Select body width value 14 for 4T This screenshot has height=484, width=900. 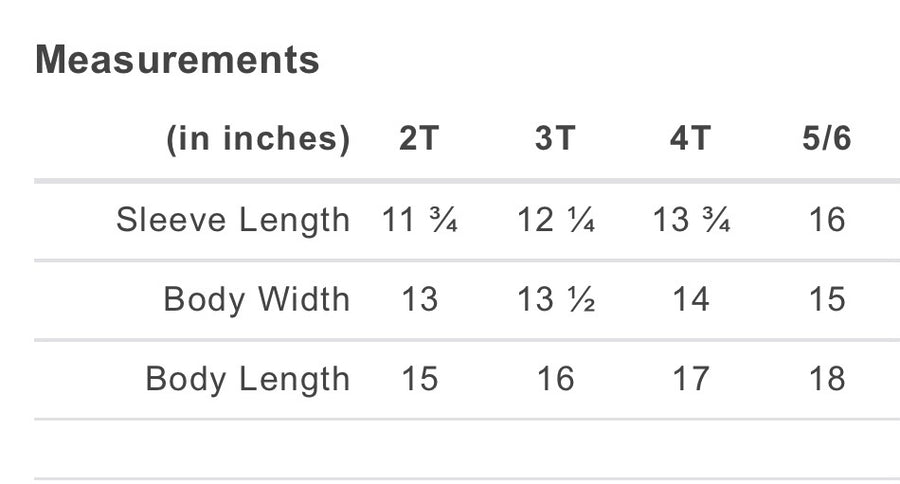point(691,299)
